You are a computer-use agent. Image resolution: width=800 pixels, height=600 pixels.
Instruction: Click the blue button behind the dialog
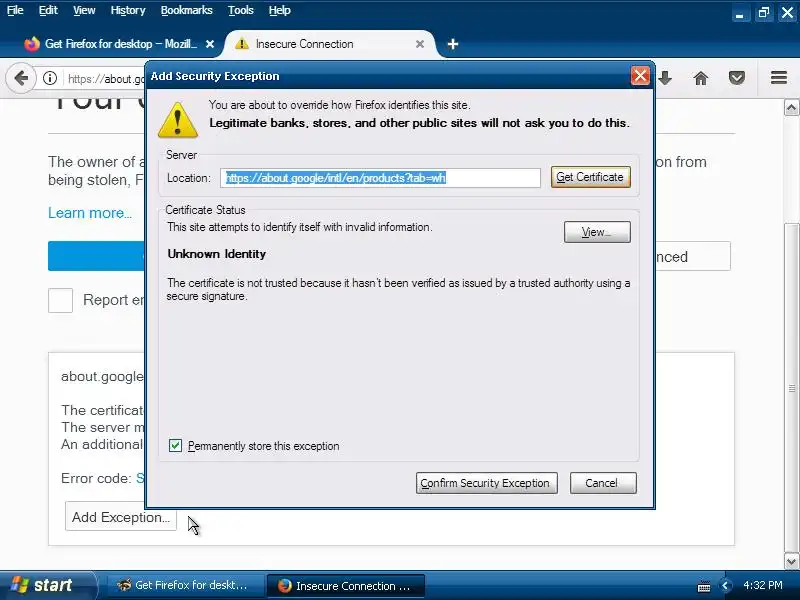point(96,256)
